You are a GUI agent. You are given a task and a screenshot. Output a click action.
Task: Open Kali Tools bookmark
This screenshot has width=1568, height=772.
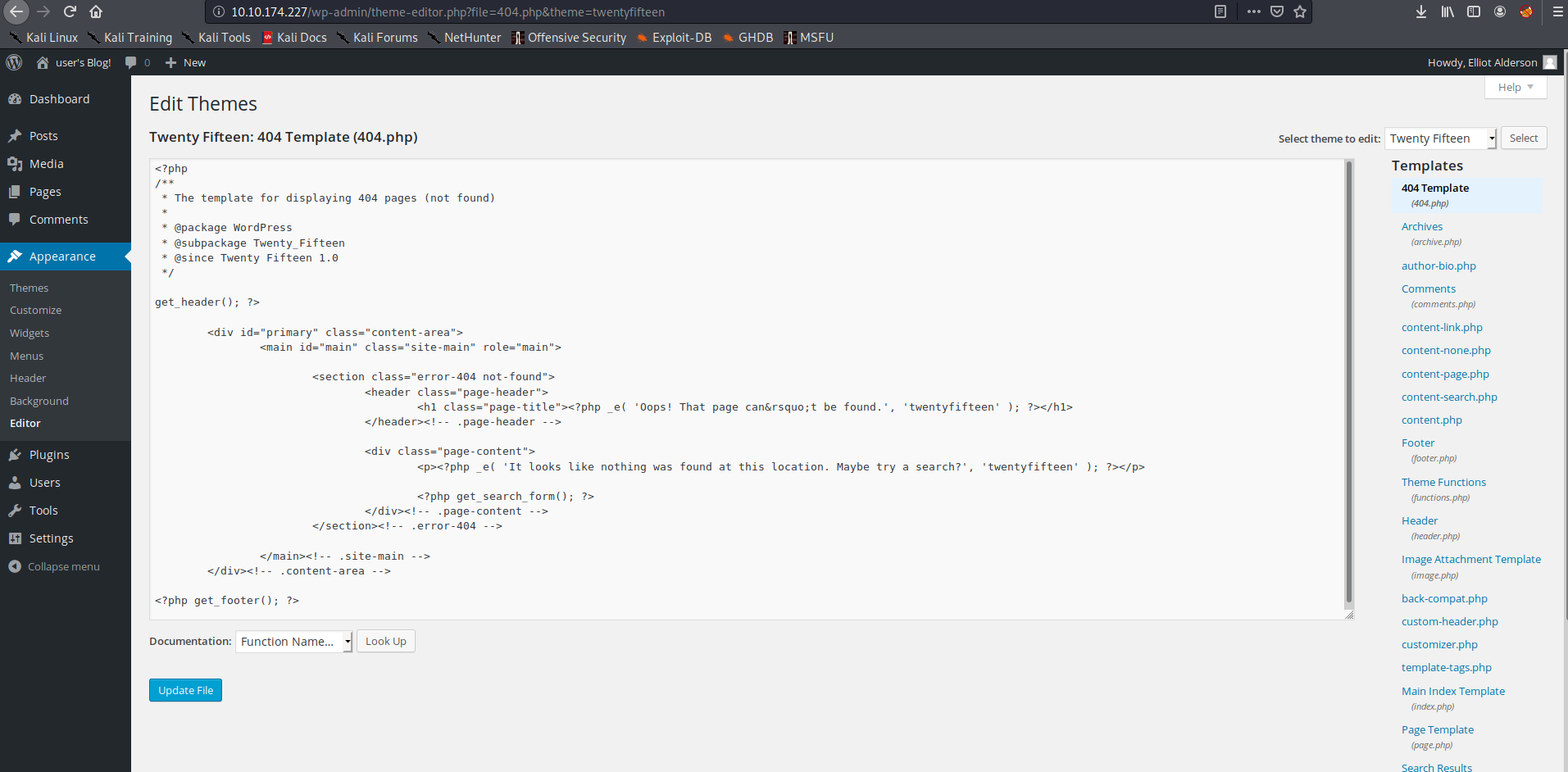coord(216,38)
